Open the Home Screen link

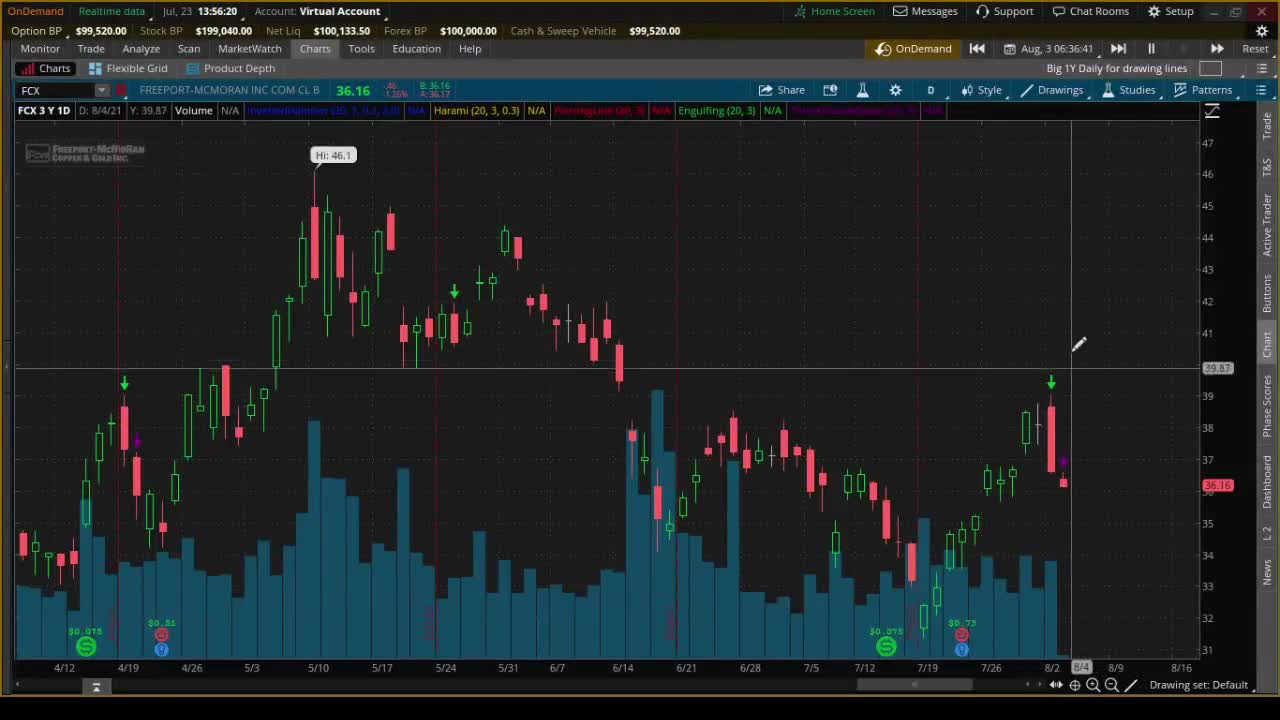(x=834, y=11)
